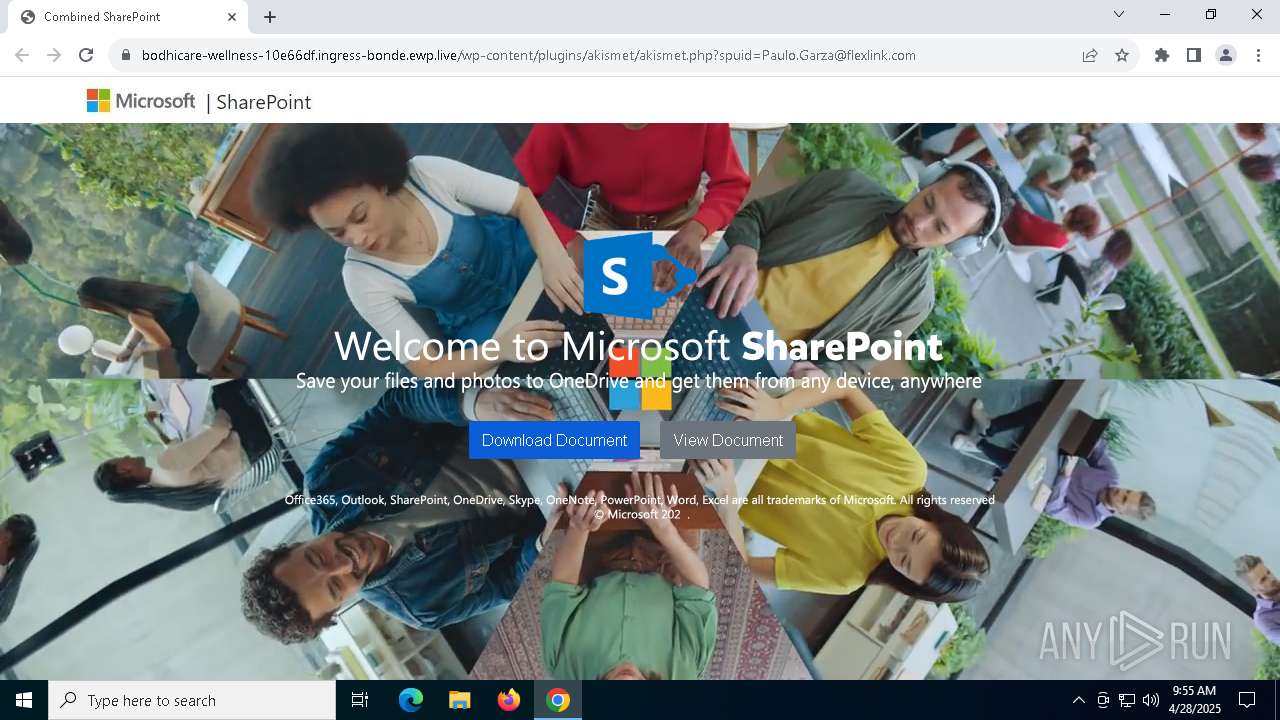This screenshot has height=720, width=1280.
Task: Click the meet-now tray icon
Action: coord(1102,700)
